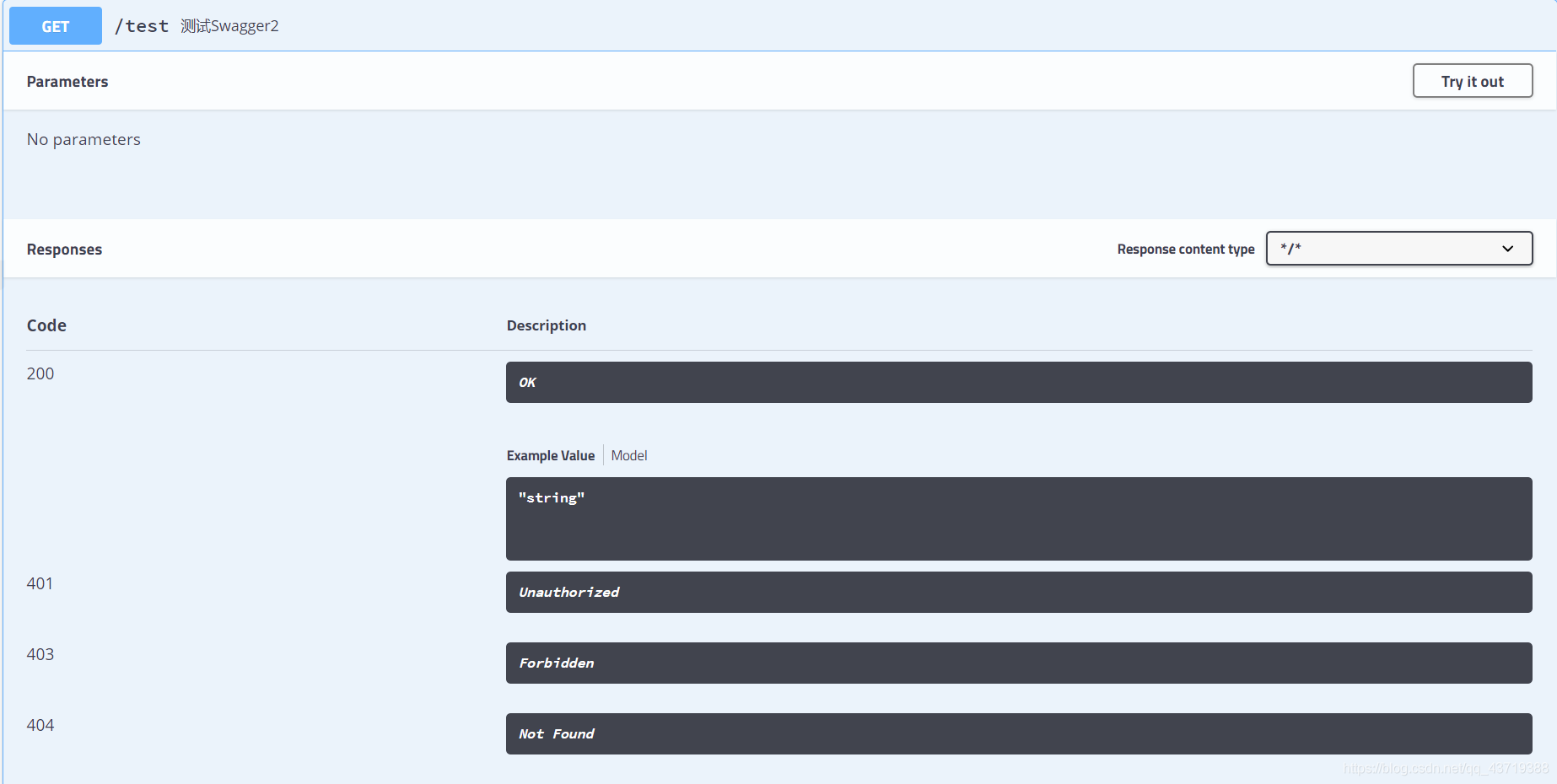Click the blog.csdn.net watermark link
1557x784 pixels.
click(1446, 768)
